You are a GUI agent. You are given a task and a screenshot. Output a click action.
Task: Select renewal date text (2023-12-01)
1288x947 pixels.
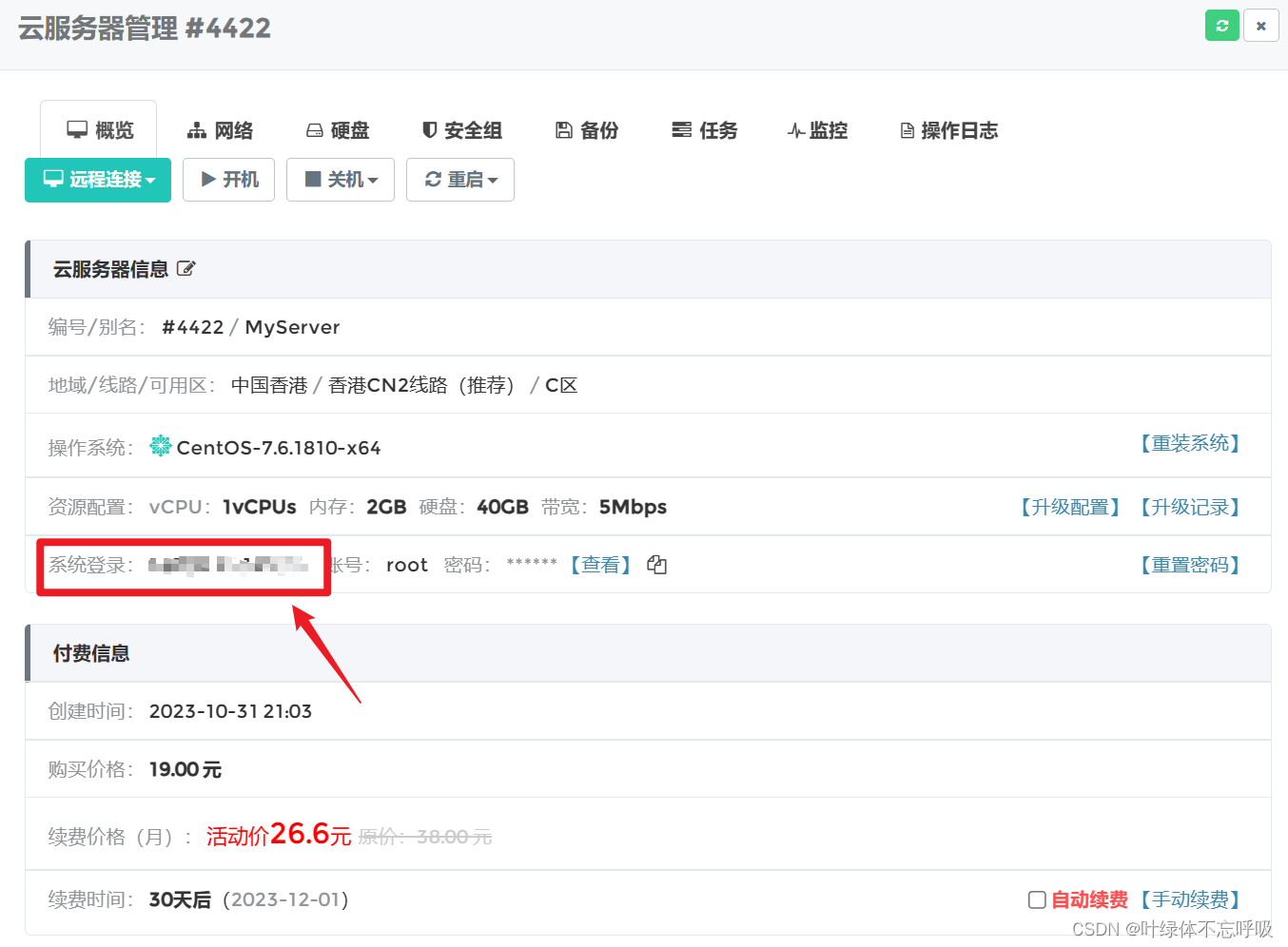coord(285,899)
